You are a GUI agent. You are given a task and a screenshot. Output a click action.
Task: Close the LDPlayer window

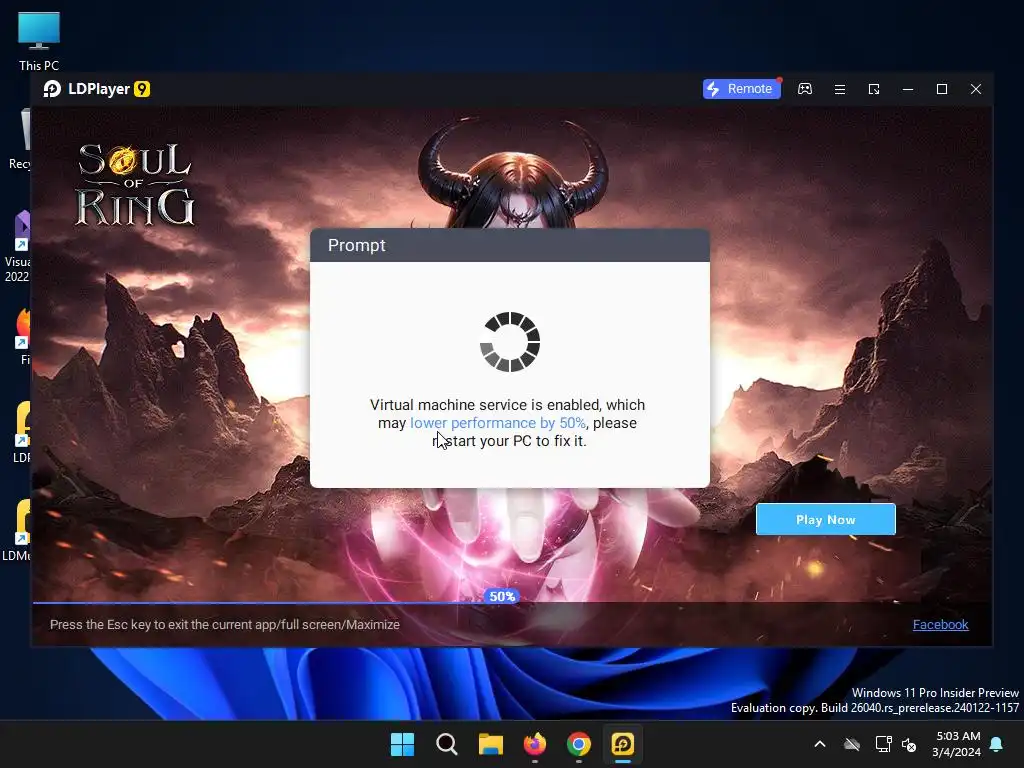[976, 89]
